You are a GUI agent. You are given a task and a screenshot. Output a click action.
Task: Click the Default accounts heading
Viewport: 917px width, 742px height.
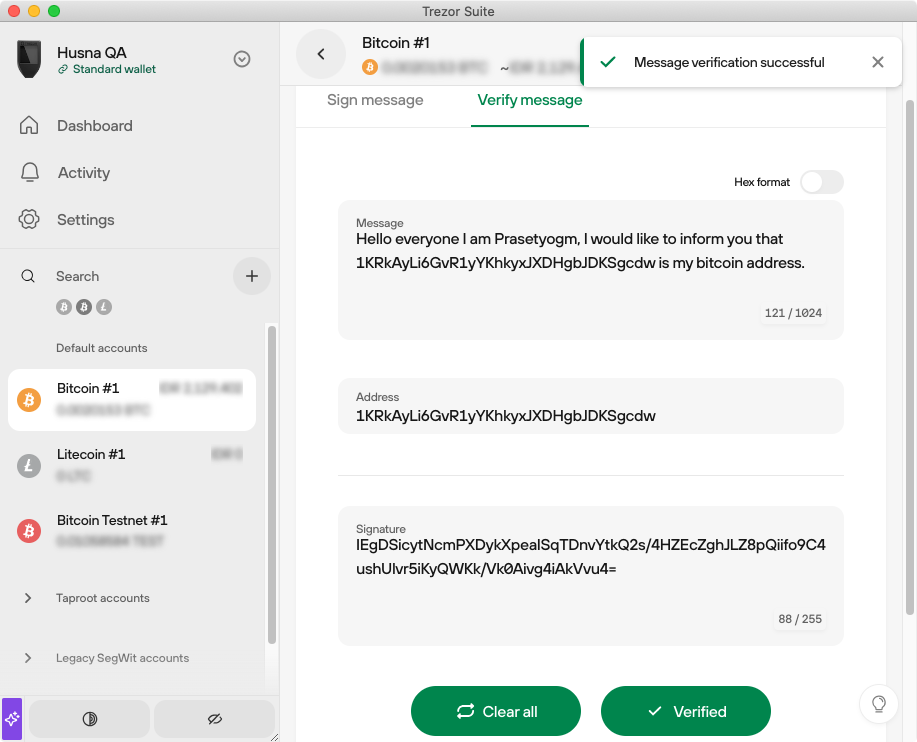102,348
